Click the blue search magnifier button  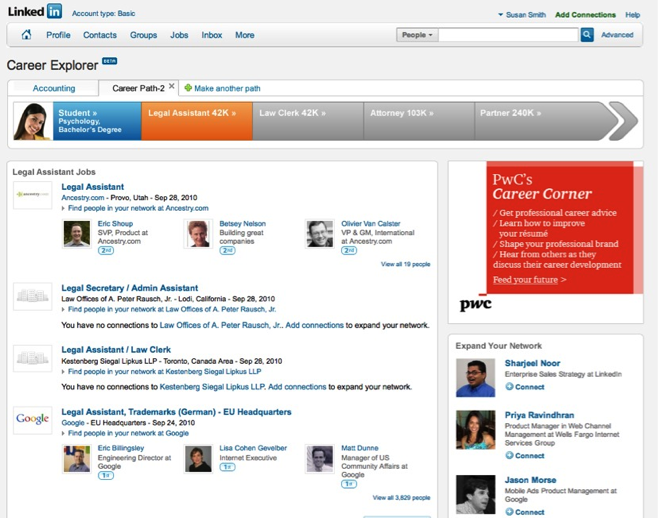587,35
